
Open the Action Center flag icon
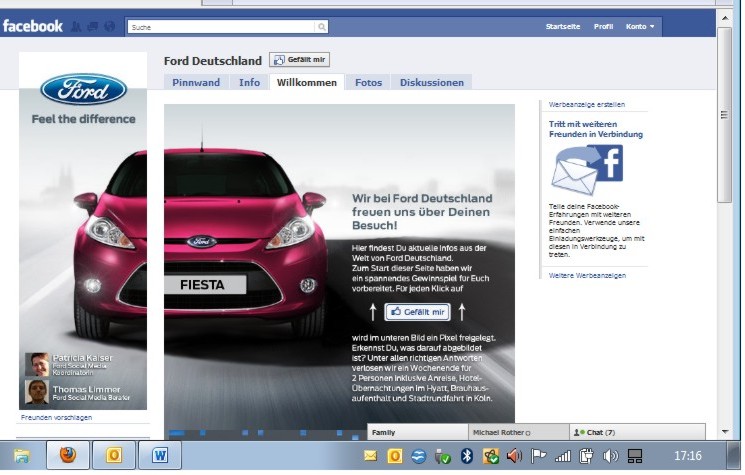538,456
